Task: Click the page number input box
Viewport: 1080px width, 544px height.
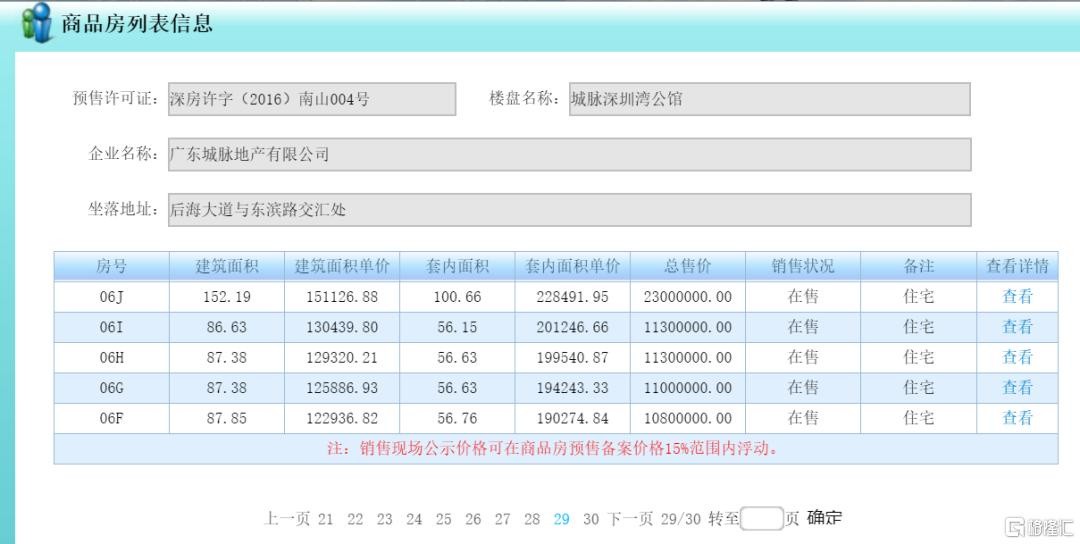Action: (x=762, y=518)
